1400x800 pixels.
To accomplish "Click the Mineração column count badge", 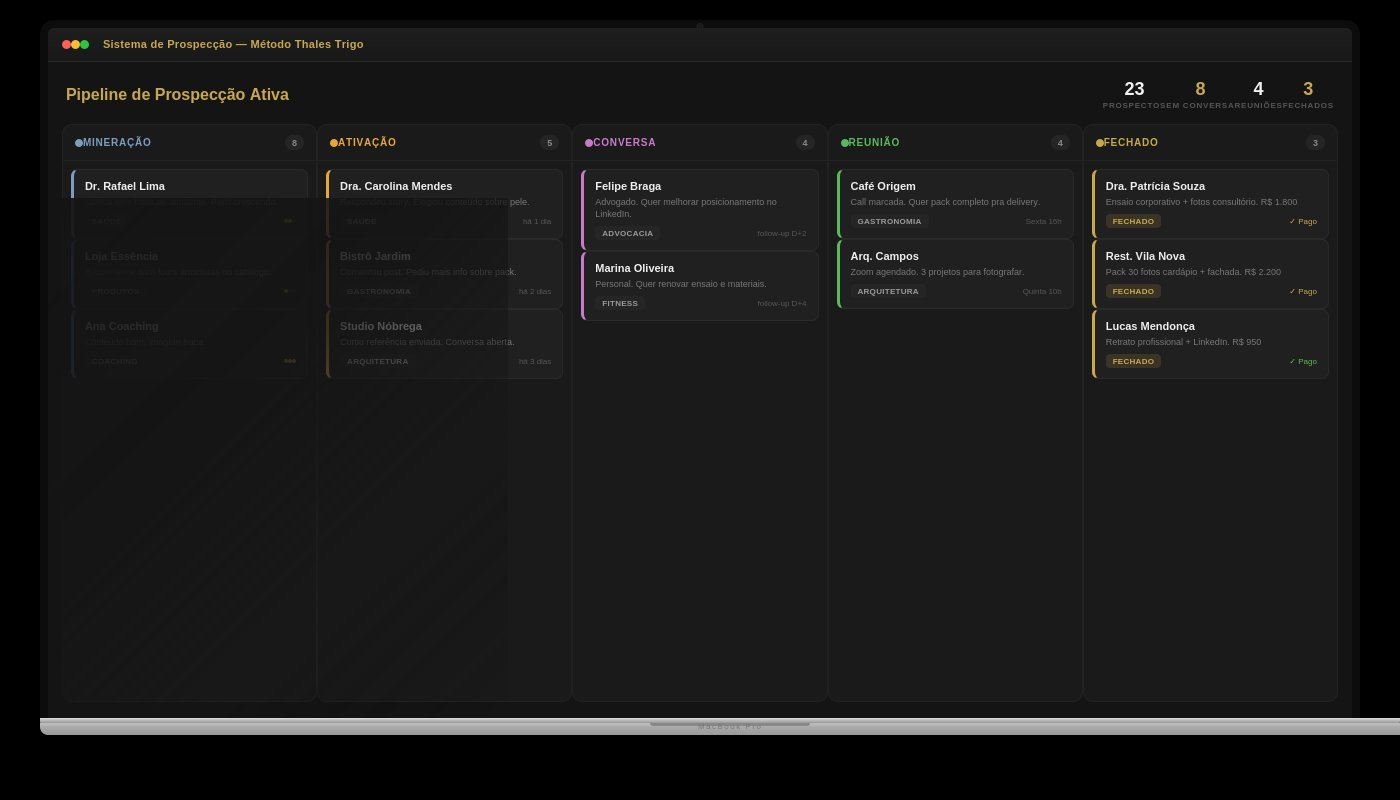I will [x=294, y=143].
